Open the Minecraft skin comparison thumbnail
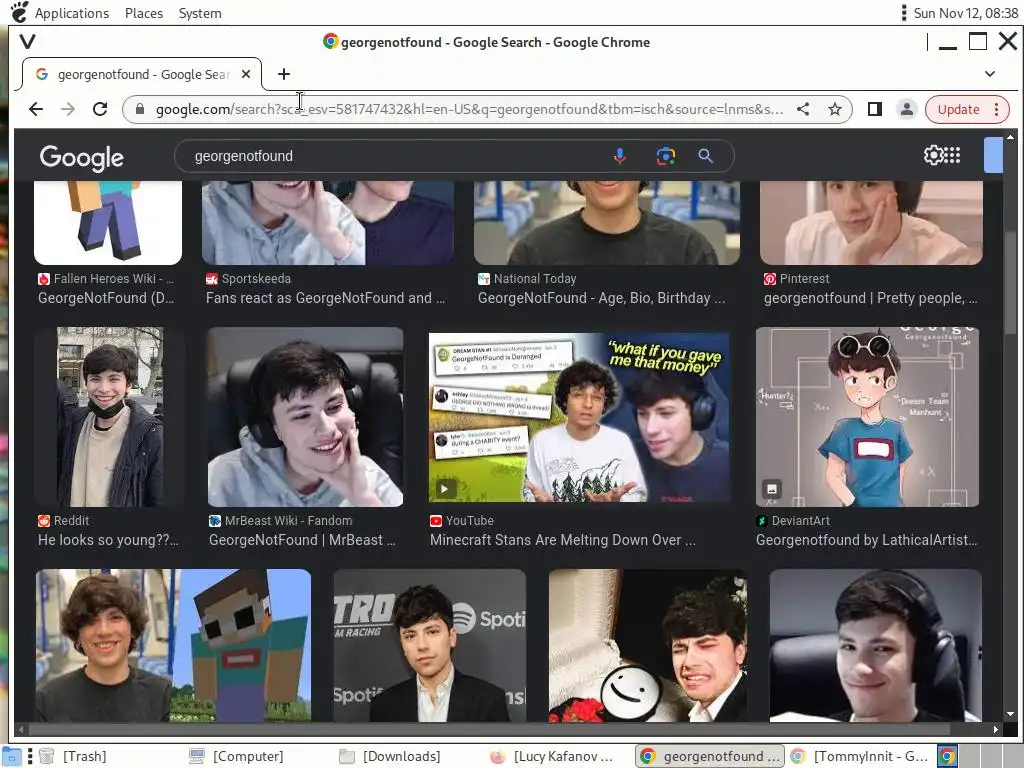Screen dimensions: 1024x768 [173, 645]
